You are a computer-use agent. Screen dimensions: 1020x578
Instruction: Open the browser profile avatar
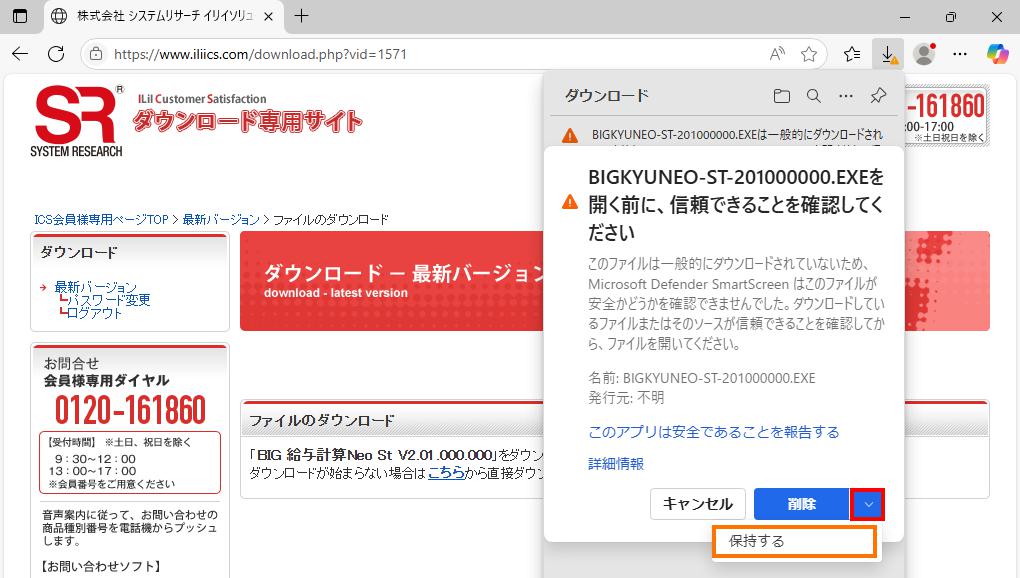[924, 54]
